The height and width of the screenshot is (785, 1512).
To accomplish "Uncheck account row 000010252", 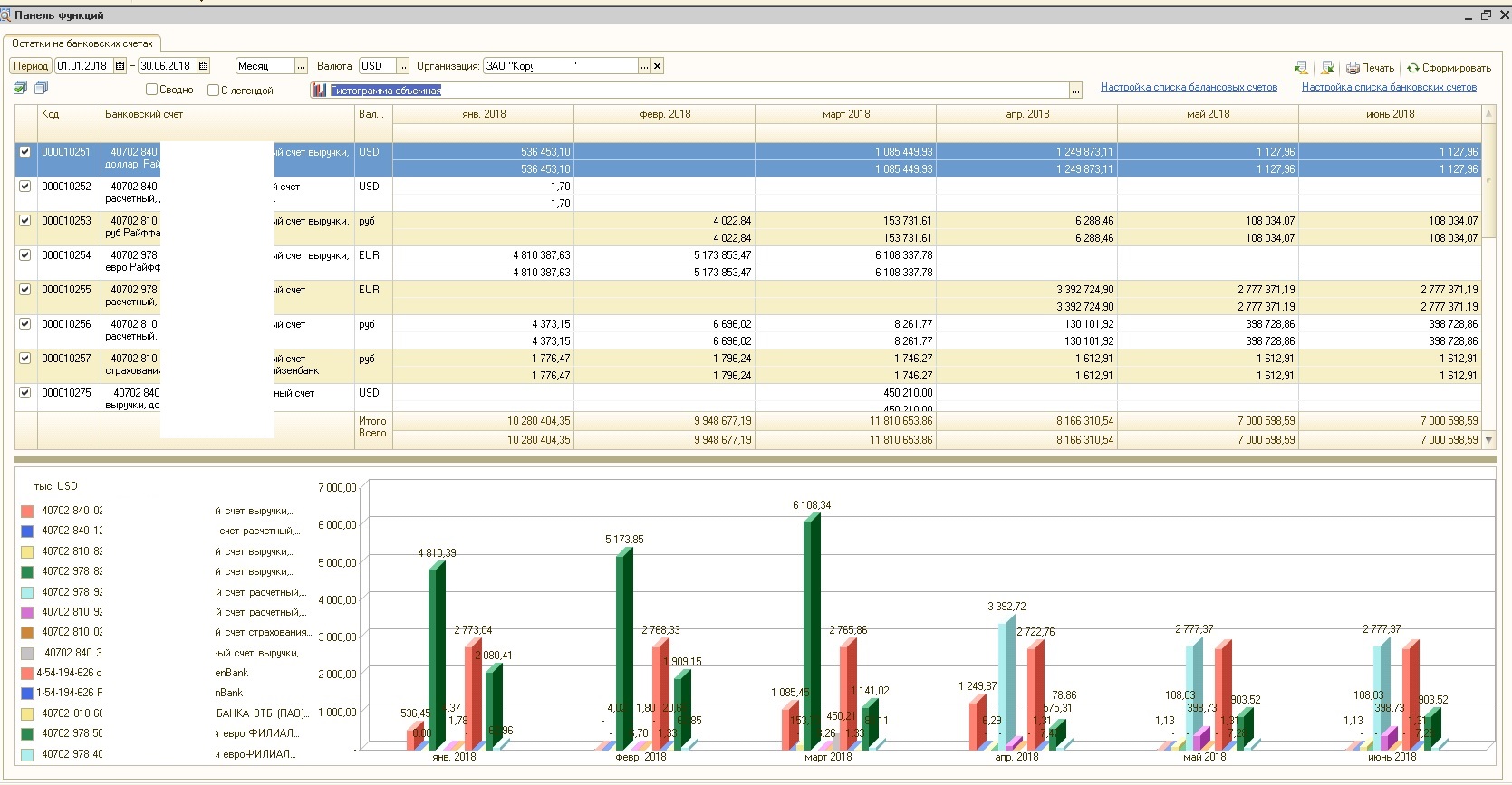I will pos(25,187).
